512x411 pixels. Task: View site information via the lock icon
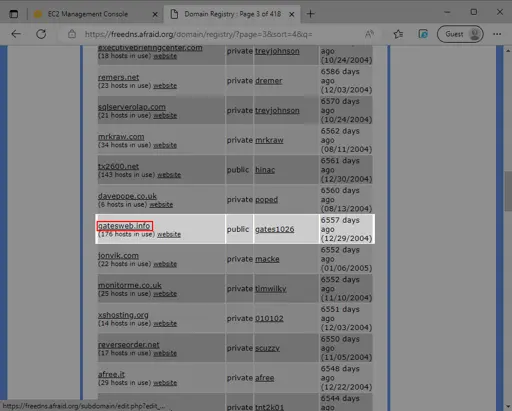pyautogui.click(x=72, y=34)
